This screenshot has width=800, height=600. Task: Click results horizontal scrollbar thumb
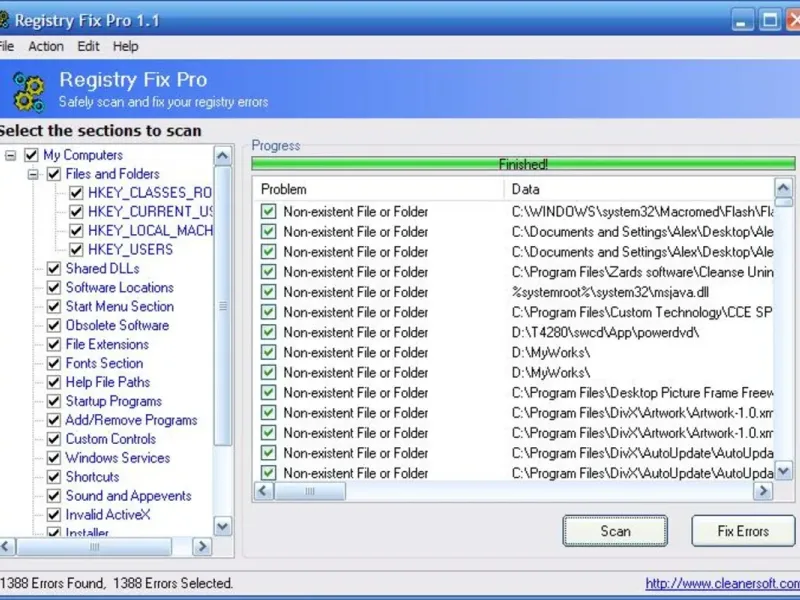click(x=310, y=491)
